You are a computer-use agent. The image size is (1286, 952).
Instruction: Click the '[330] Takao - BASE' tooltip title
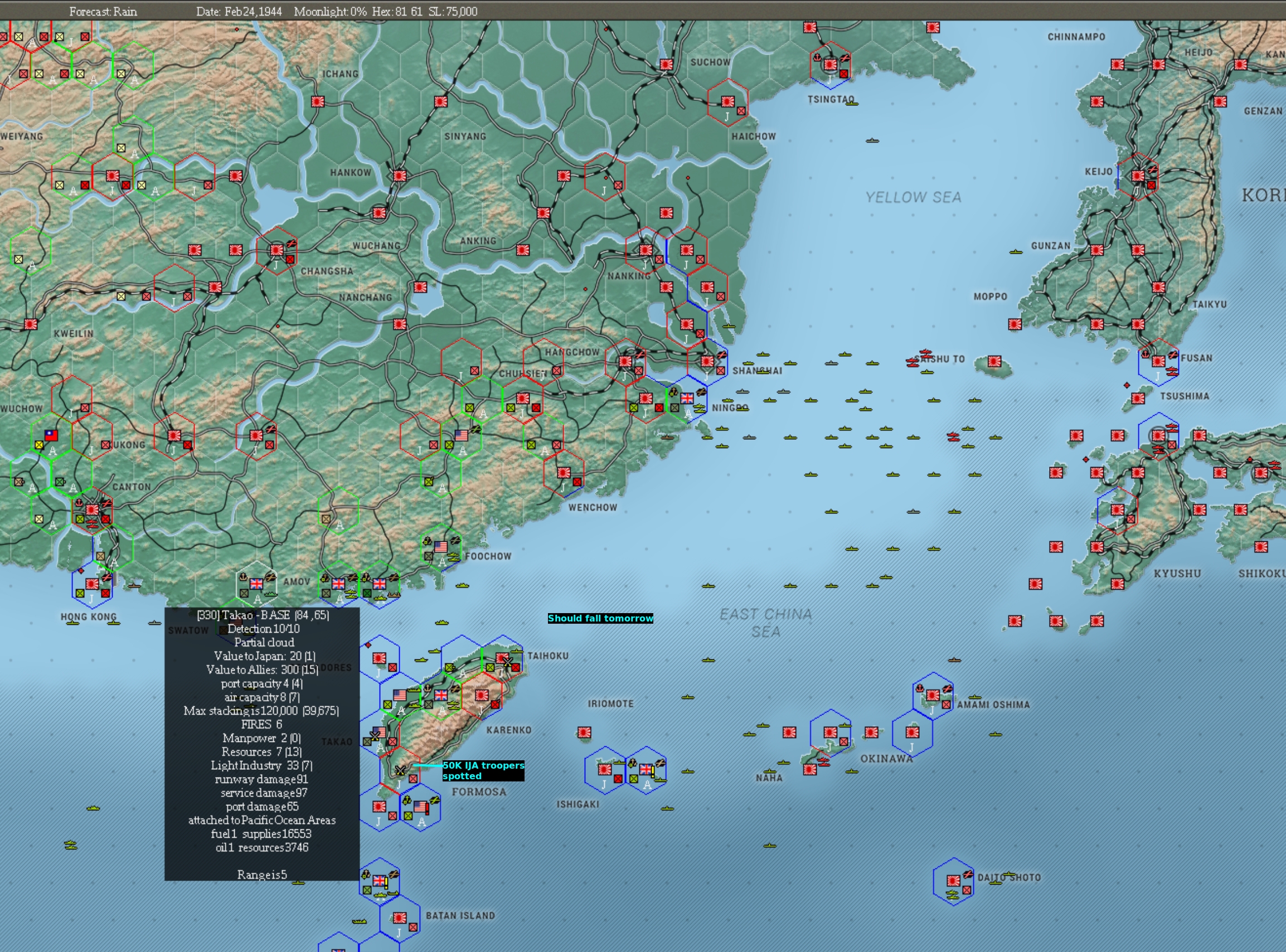pyautogui.click(x=263, y=615)
